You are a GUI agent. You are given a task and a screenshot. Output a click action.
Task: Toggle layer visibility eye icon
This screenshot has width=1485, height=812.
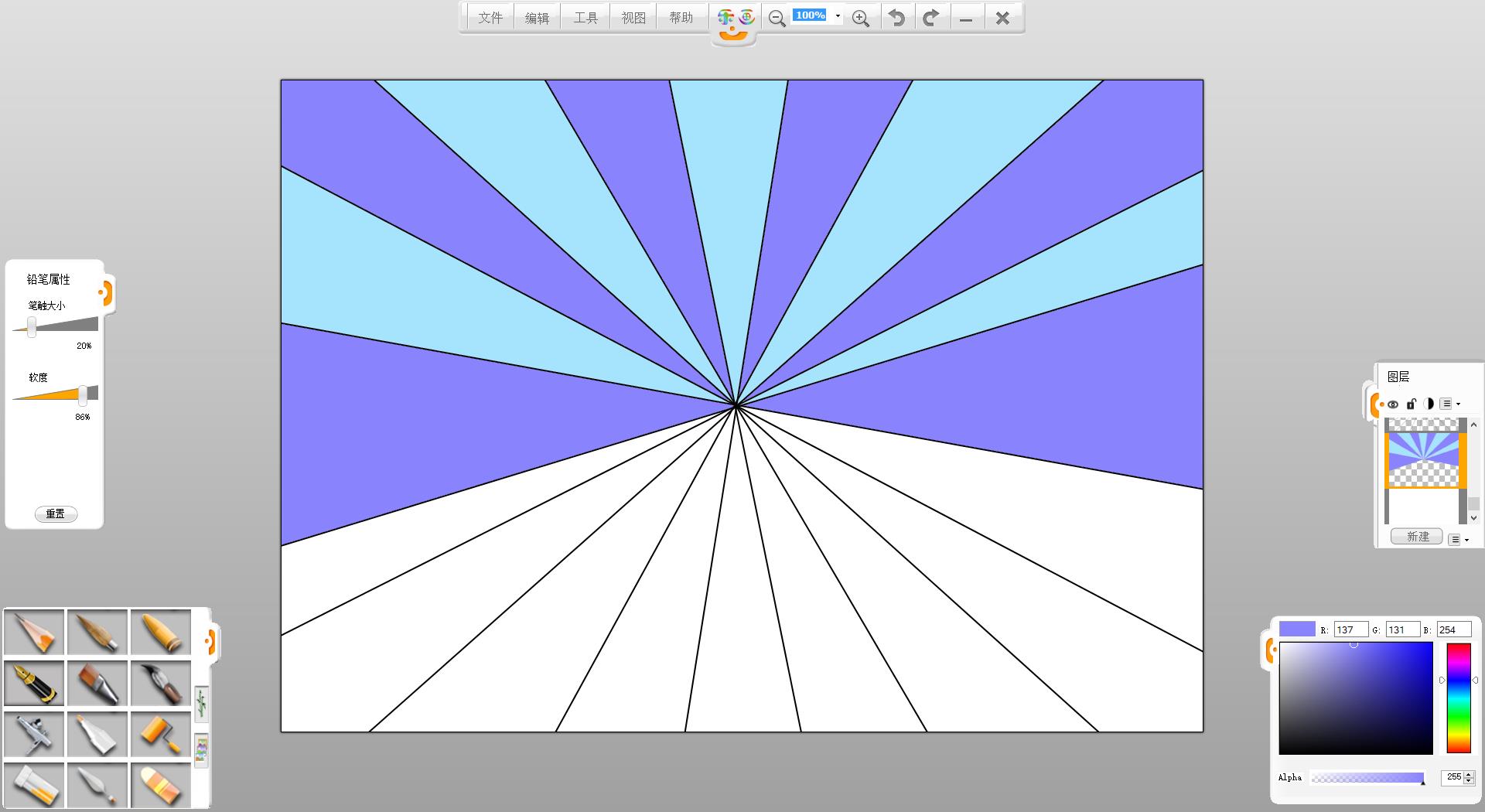tap(1393, 404)
